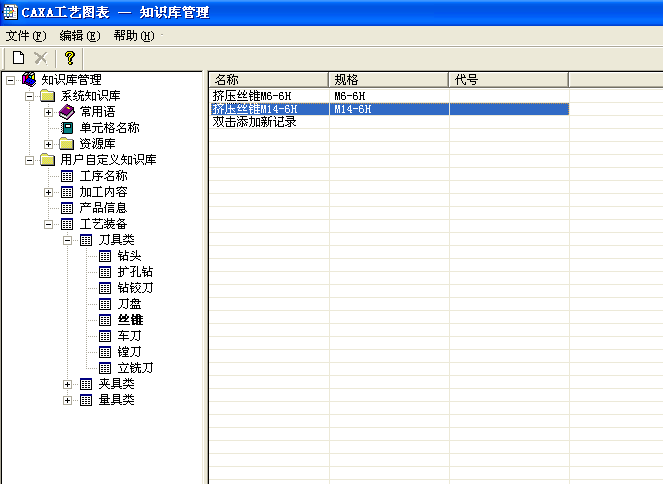The height and width of the screenshot is (484, 663).
Task: Click the 知识库管理 root books icon
Action: pos(29,79)
